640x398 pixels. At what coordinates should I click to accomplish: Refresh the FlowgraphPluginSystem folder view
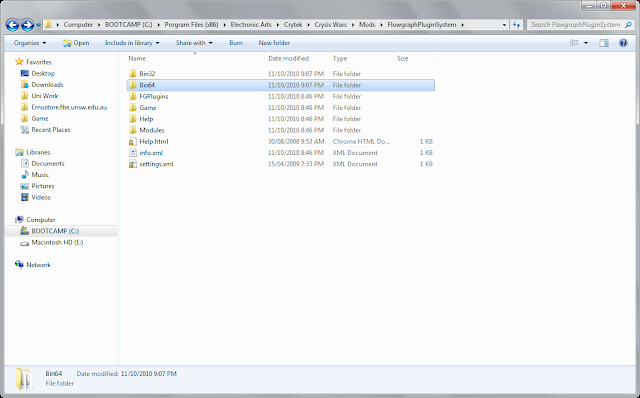tap(516, 25)
